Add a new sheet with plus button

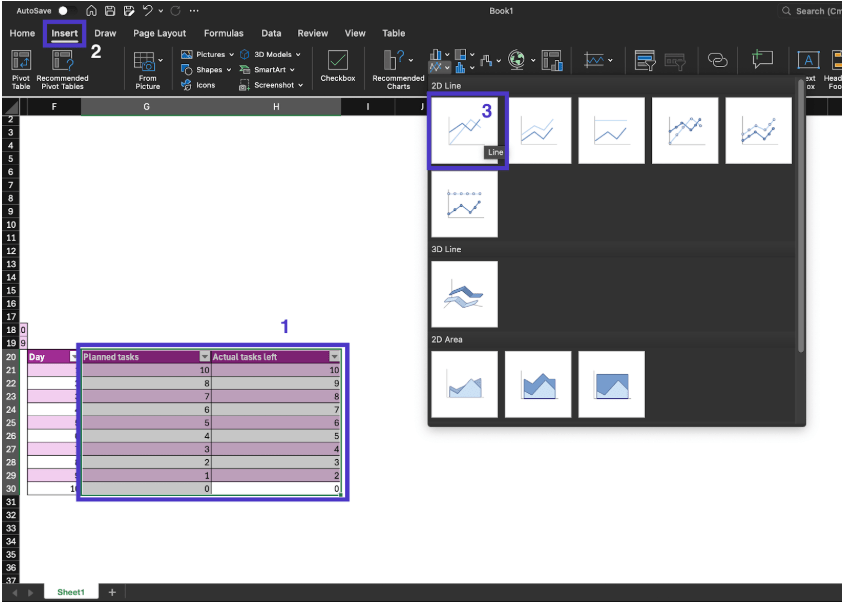coord(112,592)
